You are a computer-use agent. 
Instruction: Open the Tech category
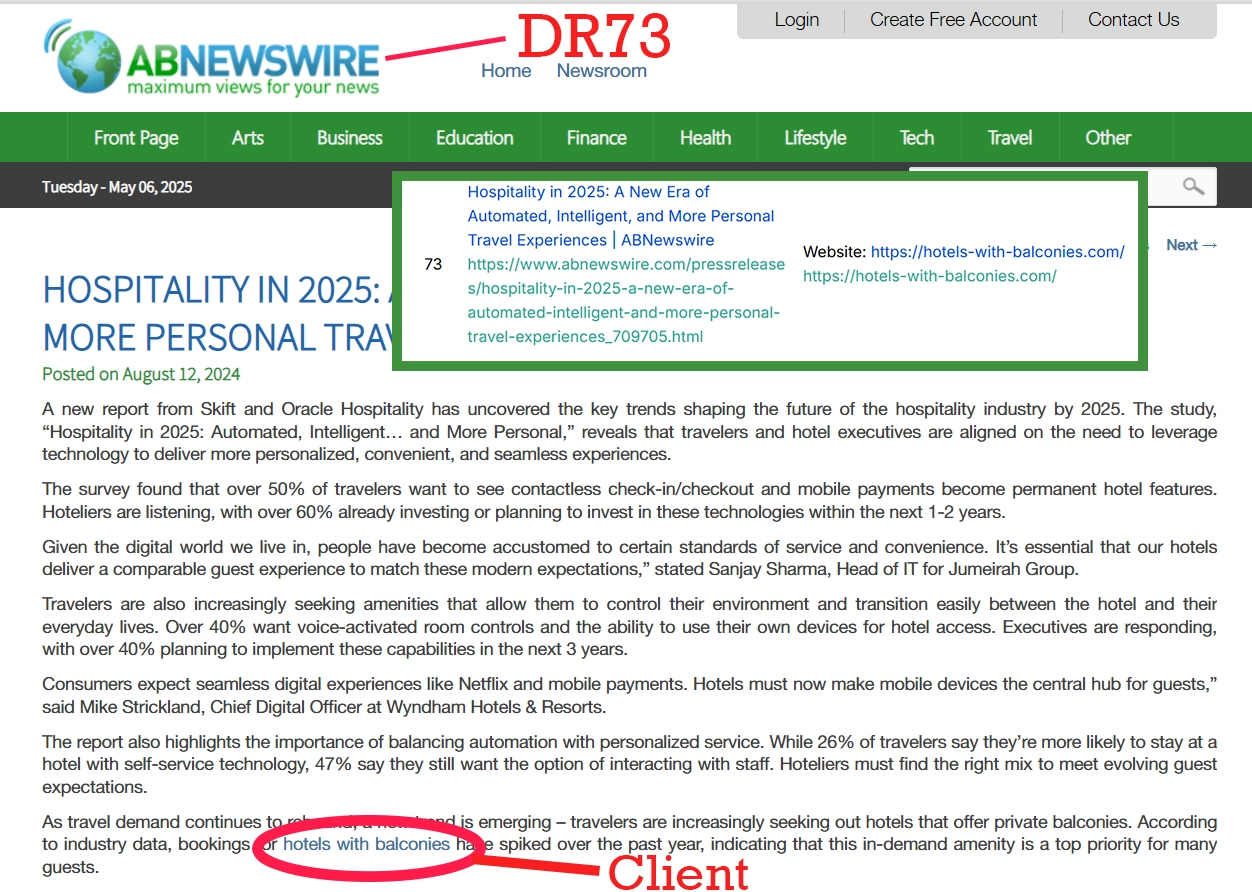916,138
